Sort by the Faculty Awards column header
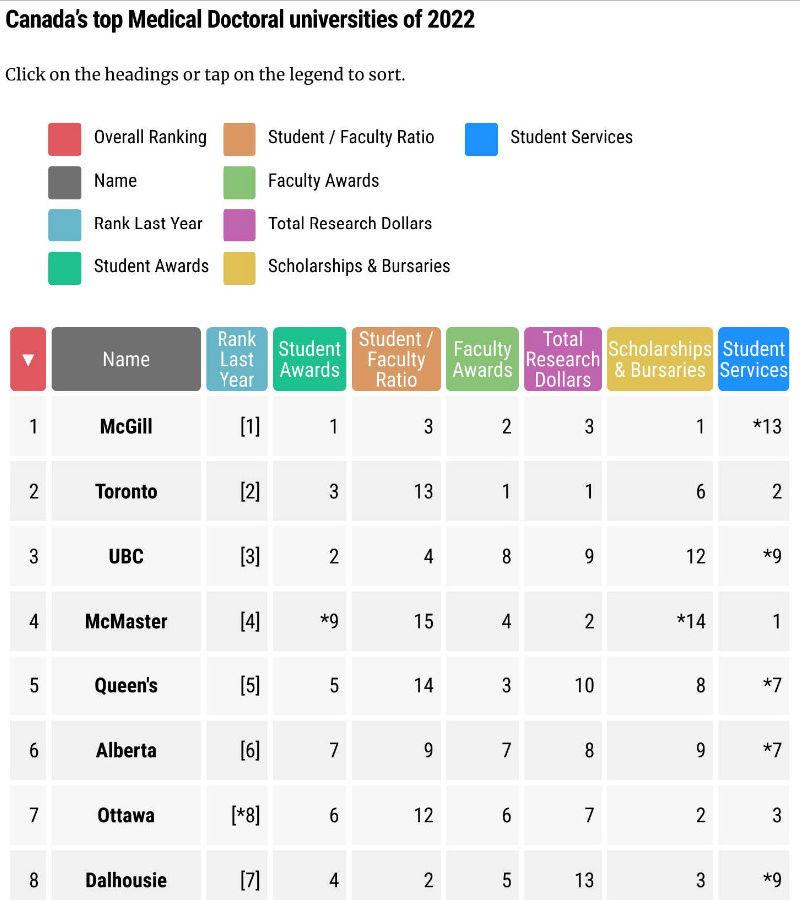 482,359
